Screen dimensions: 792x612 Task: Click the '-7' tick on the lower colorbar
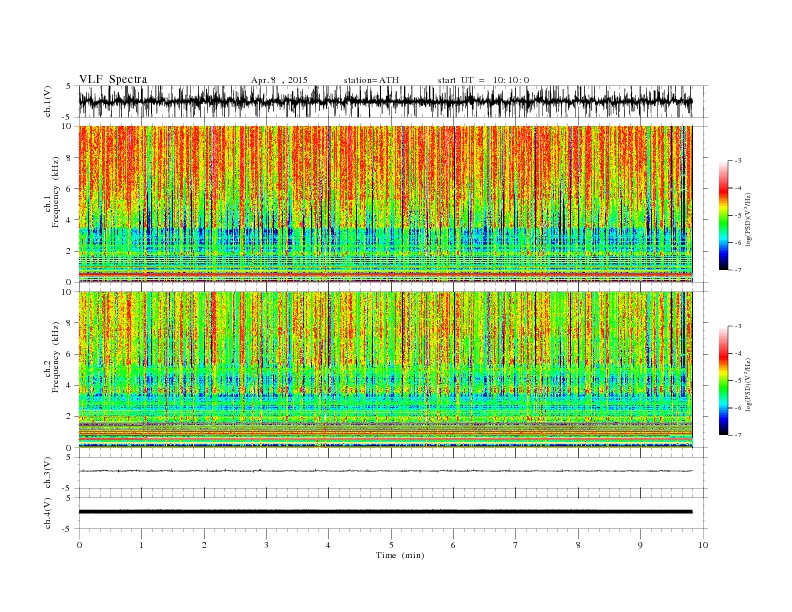coord(738,435)
